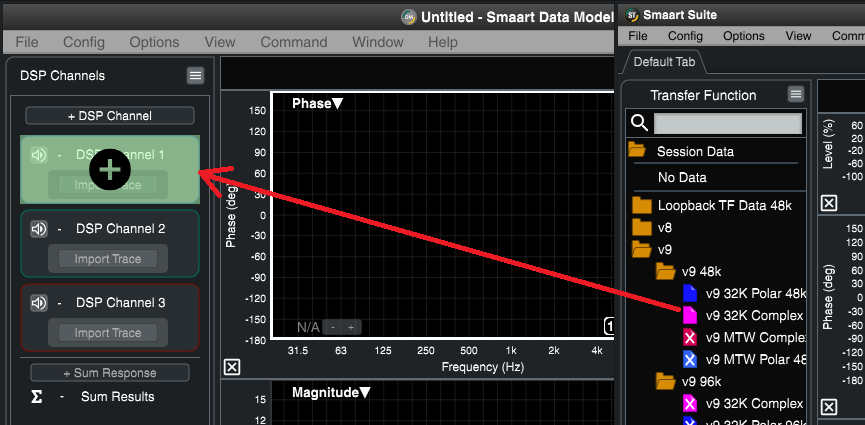Focus the Transfer Function search field
Screen dimensions: 865x425
[728, 124]
